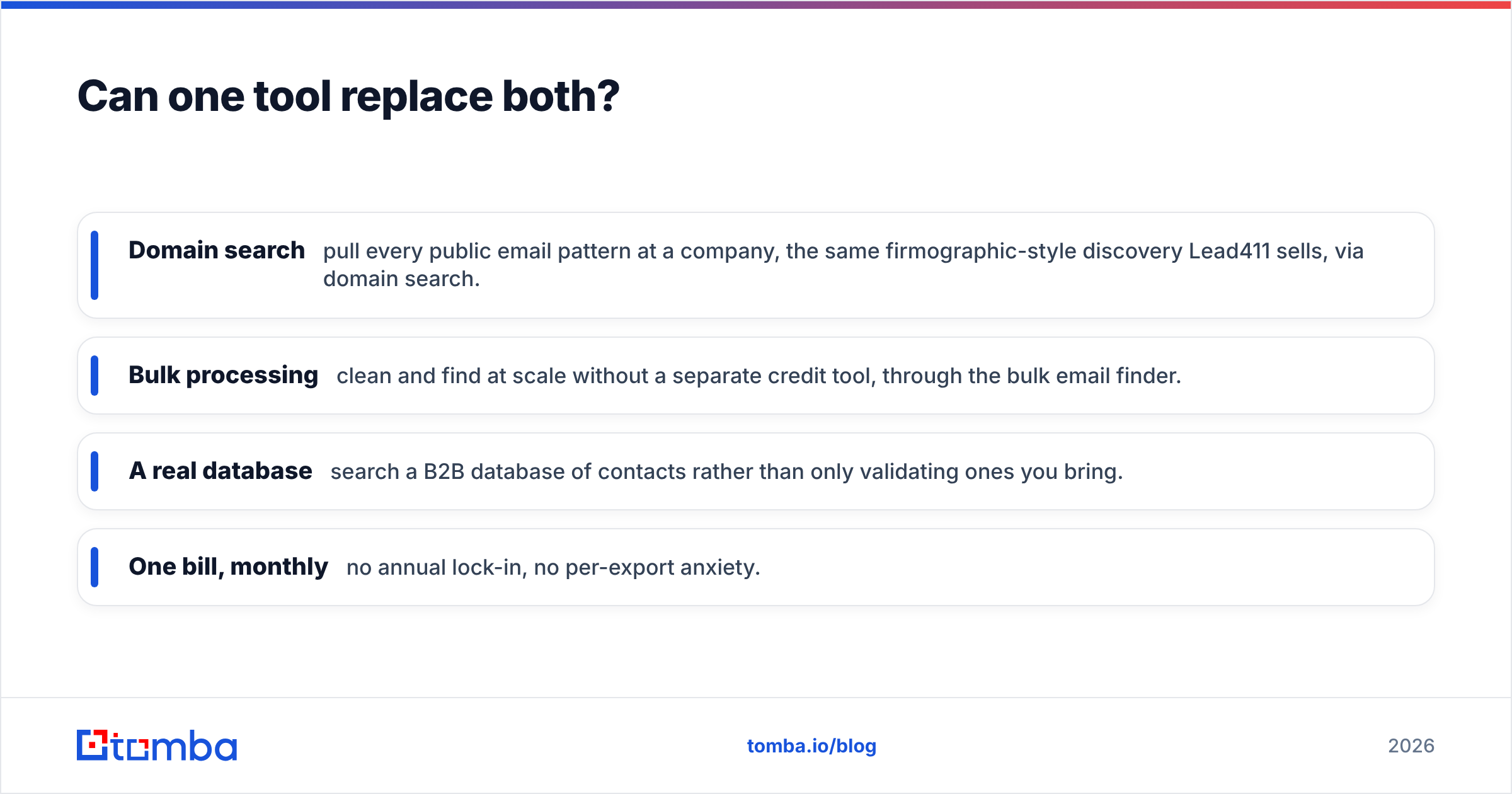
Task: Click the blue accent bar beside Domain search
Action: tap(94, 265)
